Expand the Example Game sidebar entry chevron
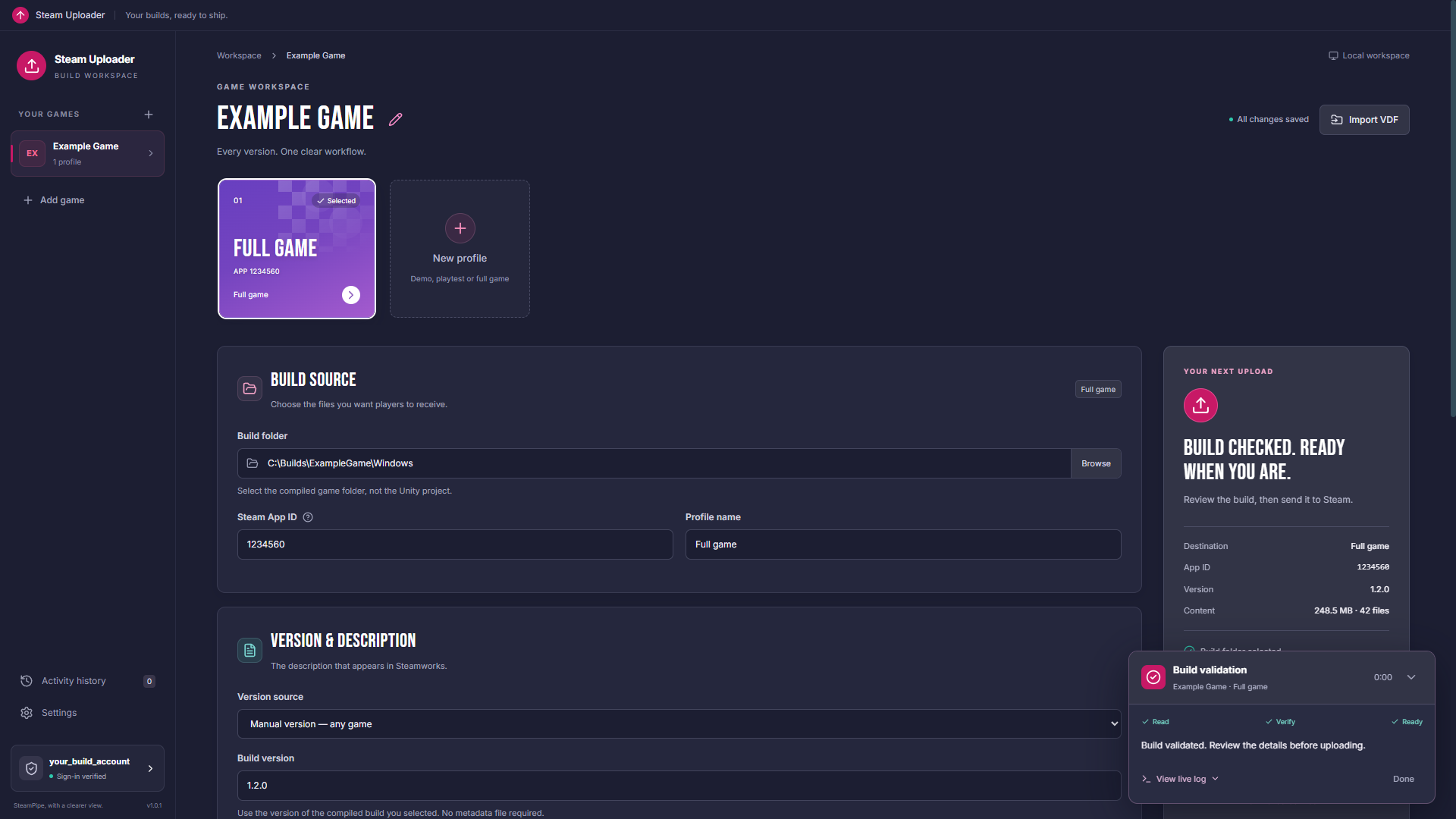The width and height of the screenshot is (1456, 819). [151, 153]
